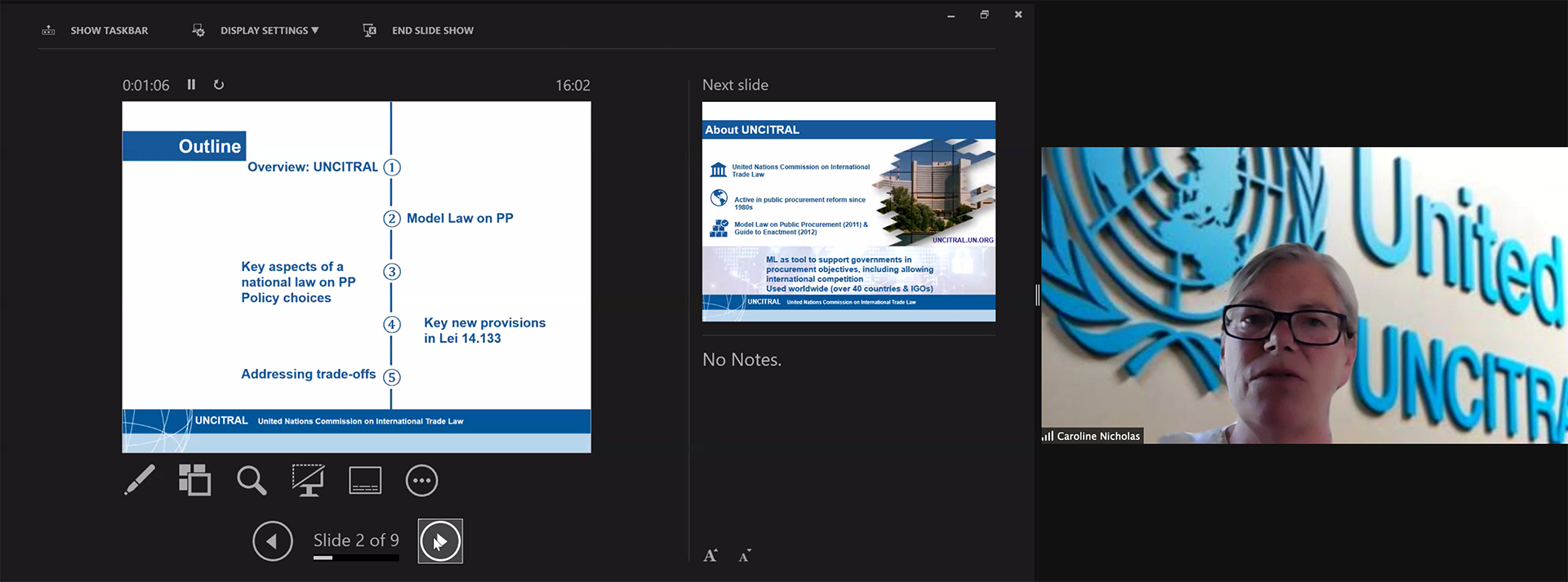Click the panel divider handle beside the video

click(x=1038, y=295)
